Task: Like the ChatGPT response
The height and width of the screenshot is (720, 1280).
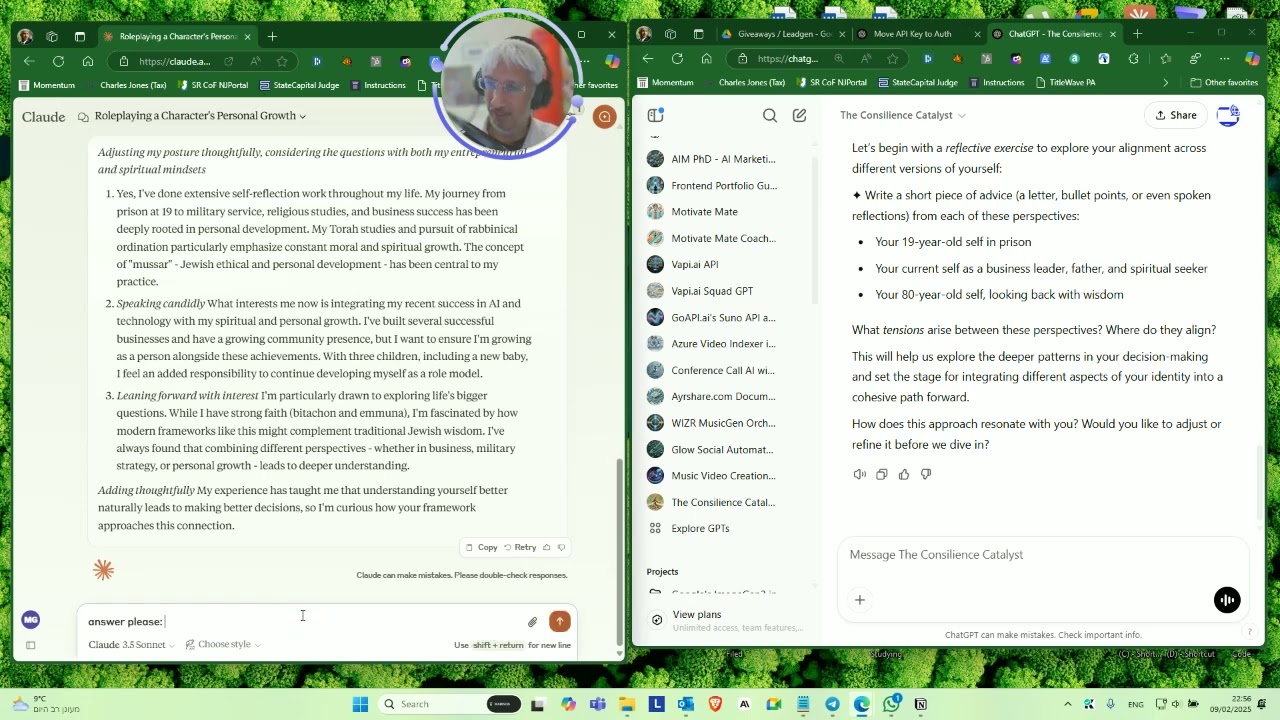Action: click(x=904, y=474)
